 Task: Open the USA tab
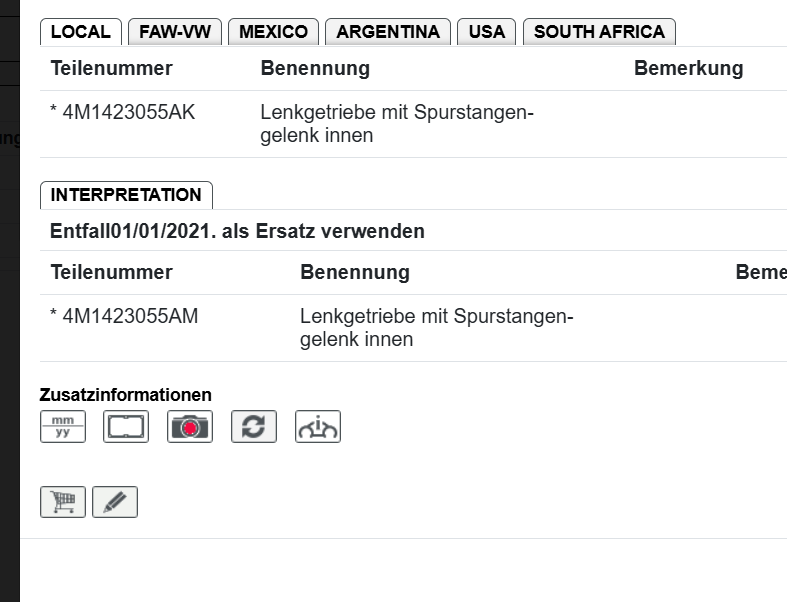tap(487, 32)
